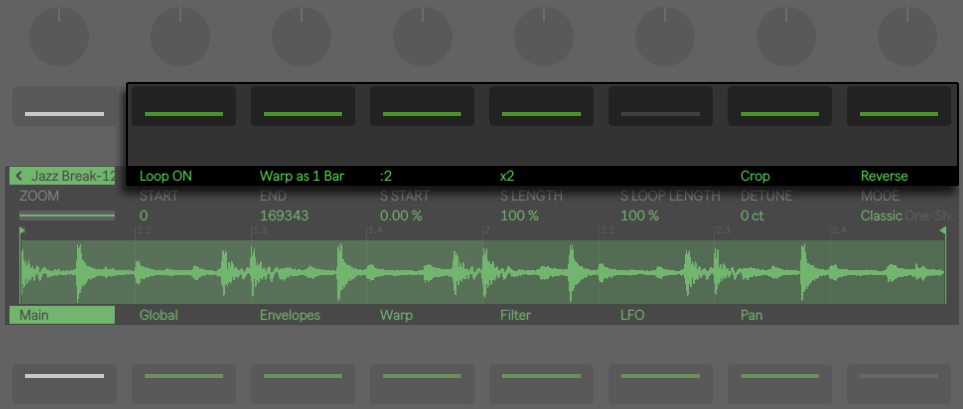
Task: Push the upper display button above :2
Action: pos(422,106)
